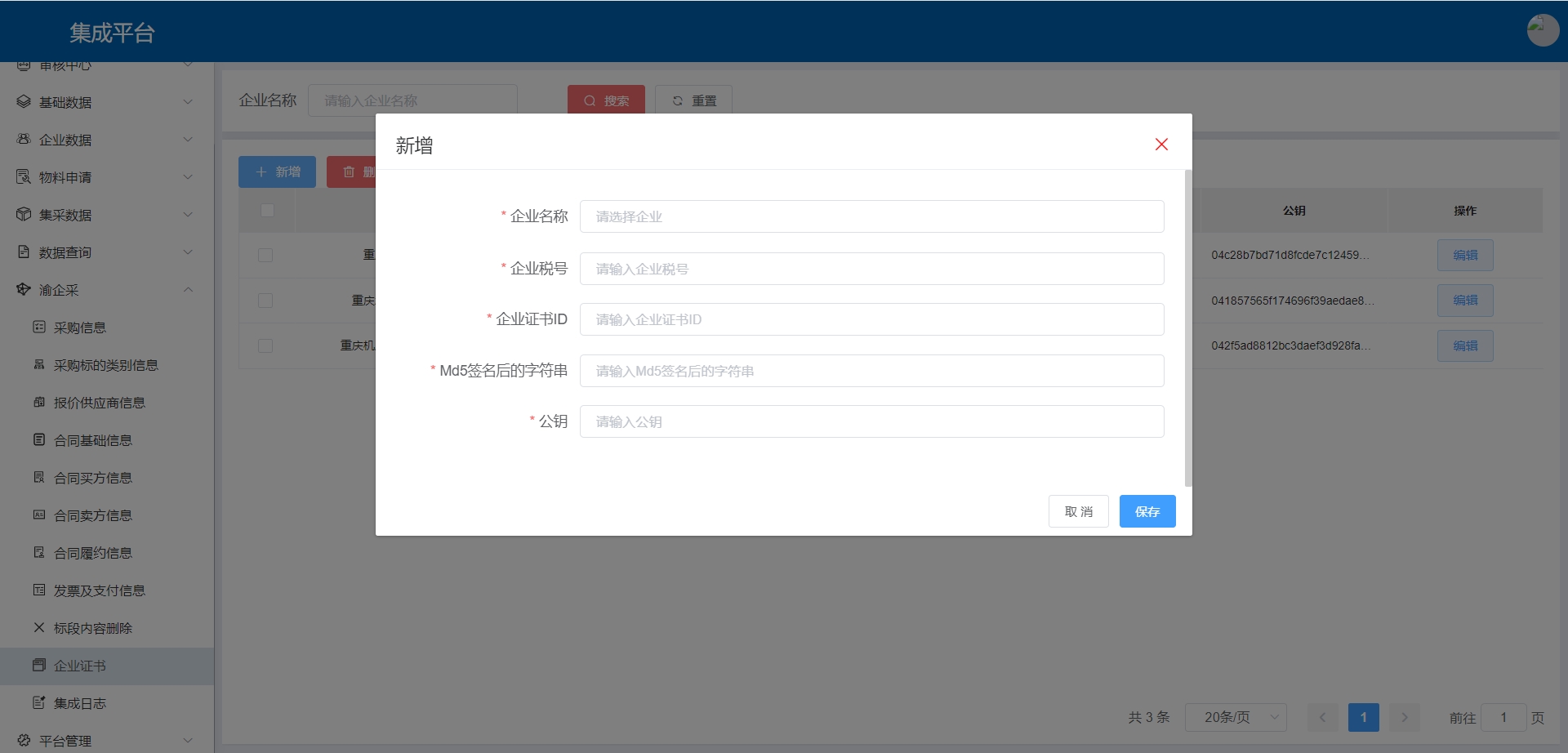Click the 企业证书 sidebar icon
Image resolution: width=1568 pixels, height=753 pixels.
(38, 666)
